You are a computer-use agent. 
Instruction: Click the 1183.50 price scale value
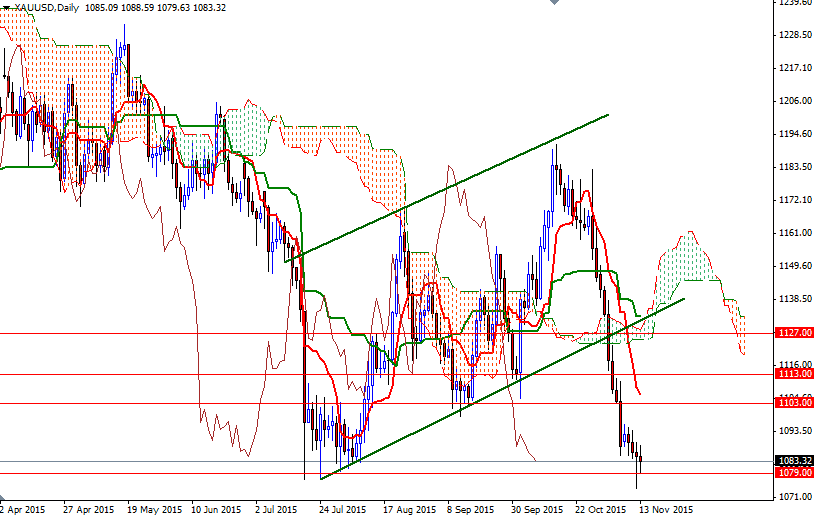(x=795, y=167)
